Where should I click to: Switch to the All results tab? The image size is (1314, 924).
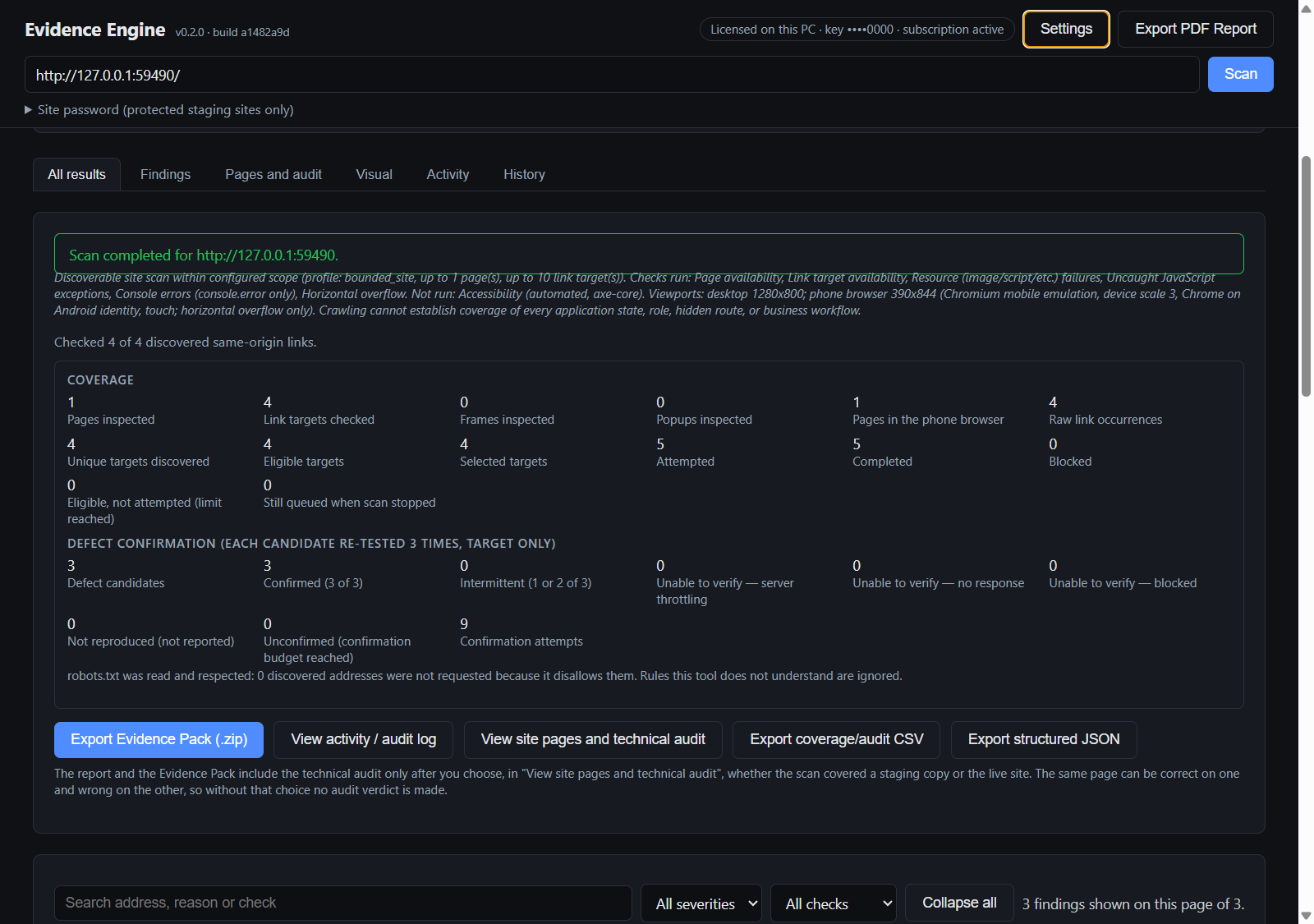[76, 174]
